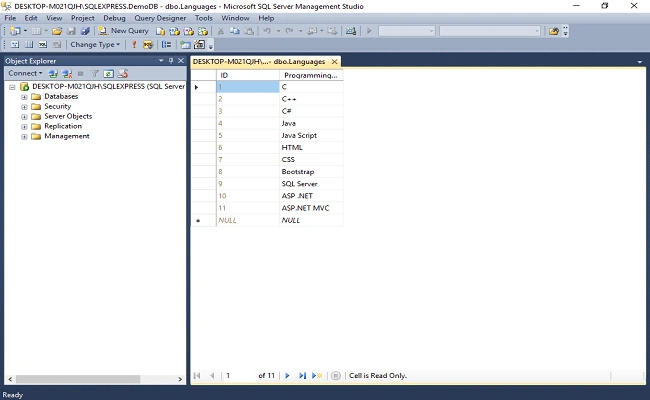Click the Connect Object Explorer icon

[53, 73]
